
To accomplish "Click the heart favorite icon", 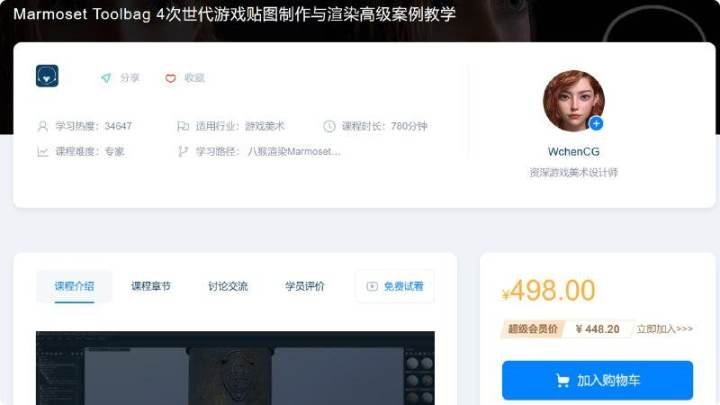I will pyautogui.click(x=170, y=79).
